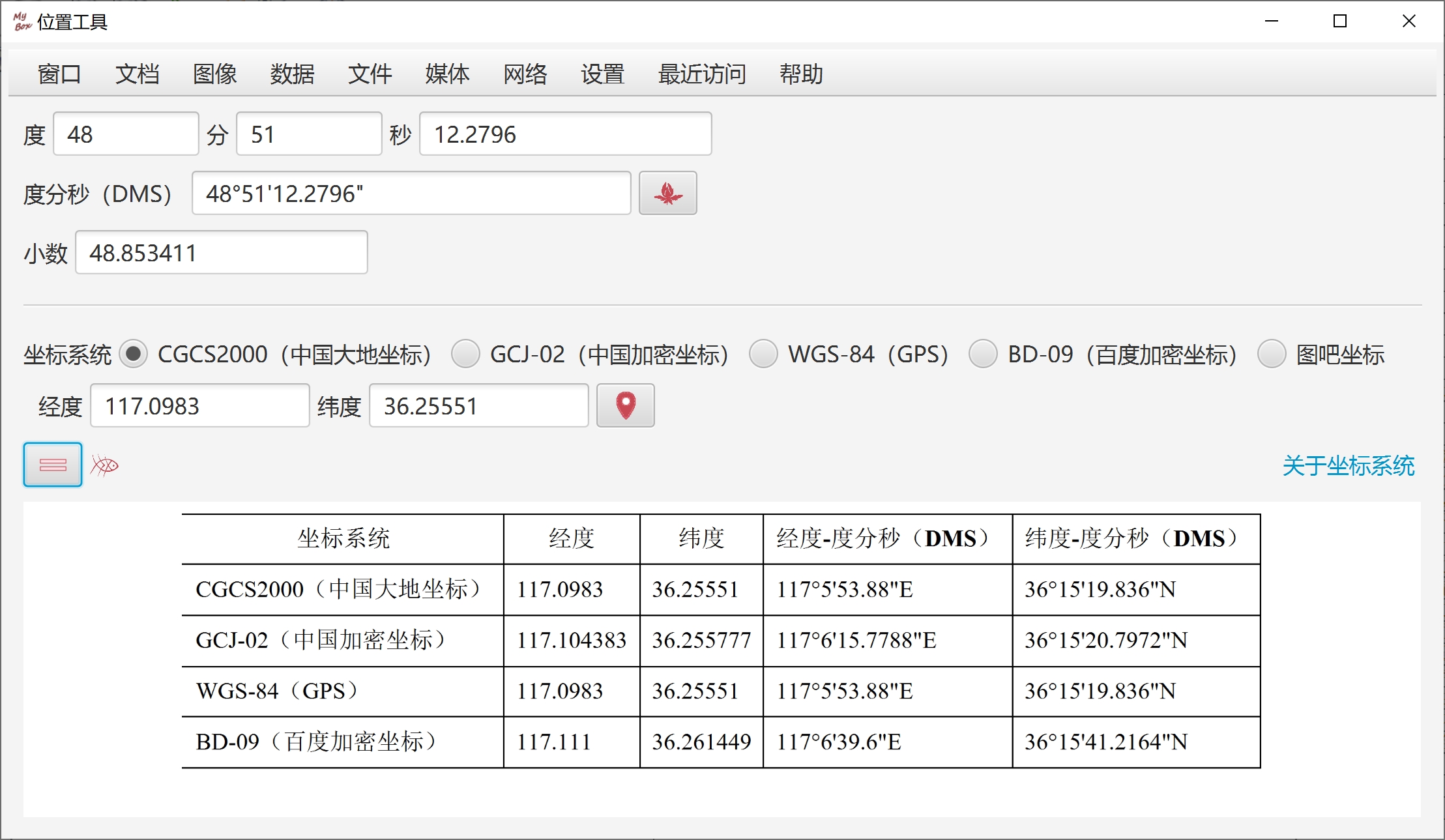Click the red map pin locate button
This screenshot has width=1445, height=840.
pos(625,405)
